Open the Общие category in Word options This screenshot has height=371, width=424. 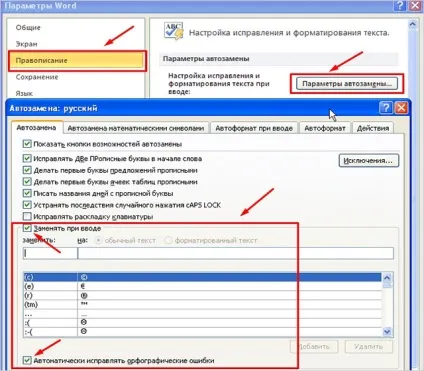(28, 28)
